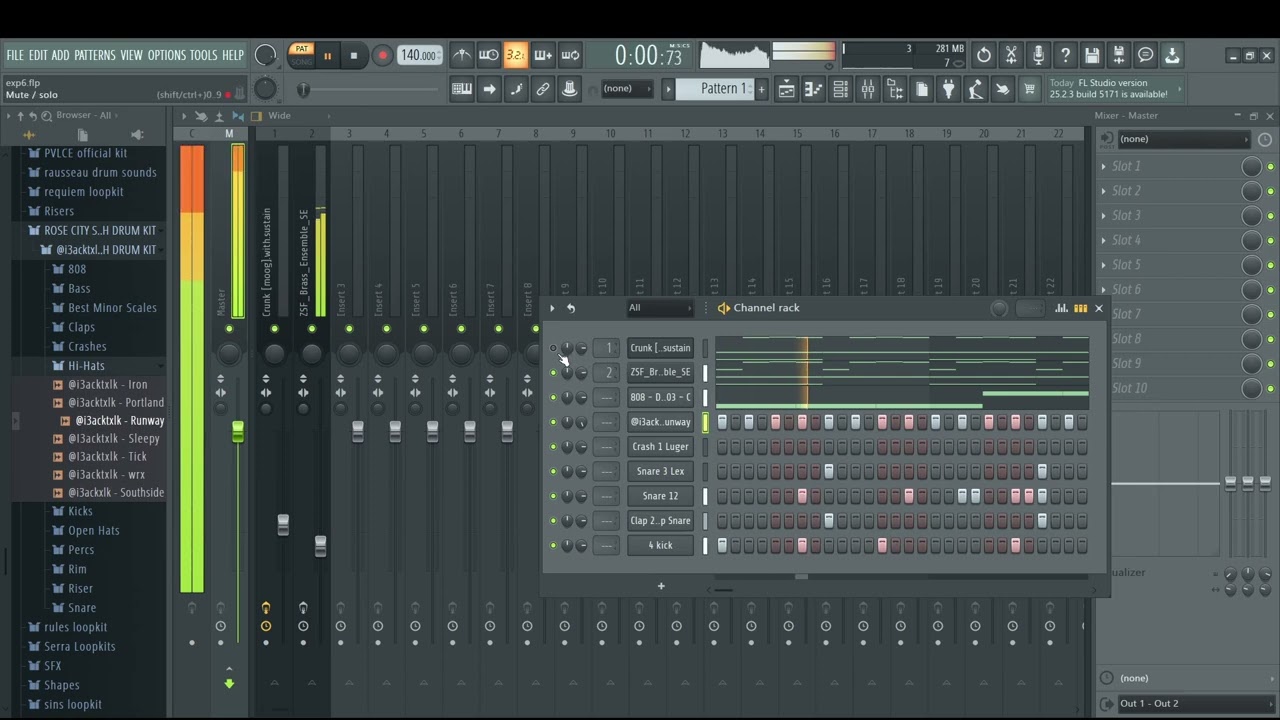
Task: Click the tempo tapper lamp icon
Action: (x=976, y=89)
